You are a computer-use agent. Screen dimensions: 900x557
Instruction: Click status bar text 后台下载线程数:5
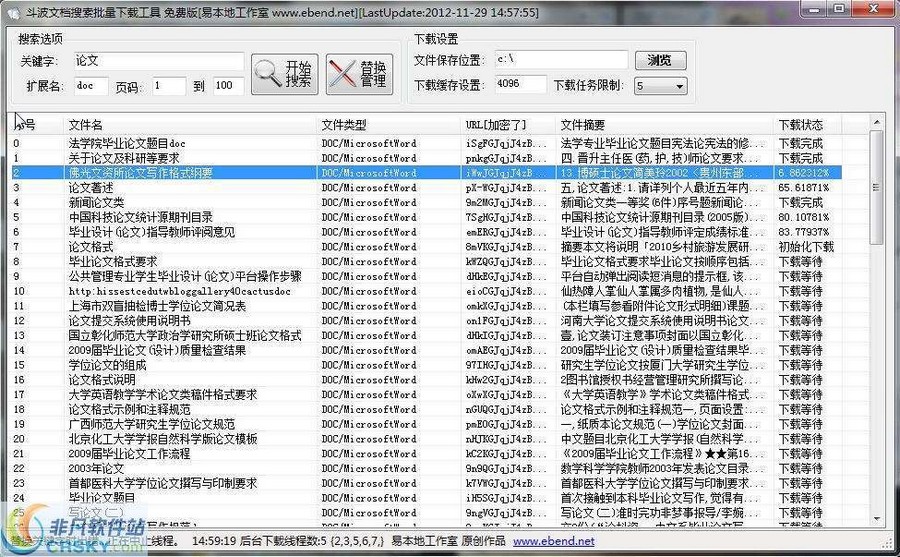(x=284, y=541)
